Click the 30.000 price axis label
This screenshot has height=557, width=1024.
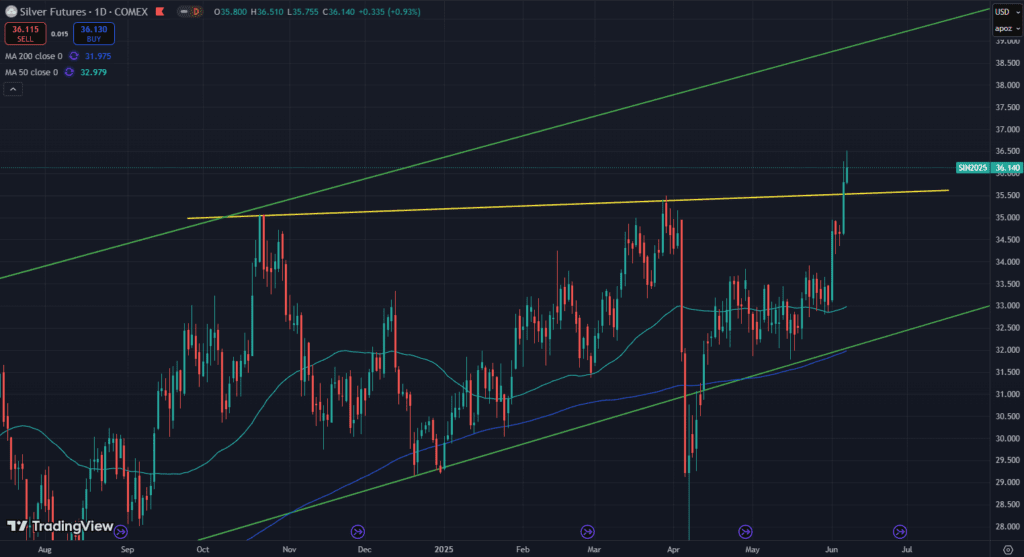coord(1008,438)
